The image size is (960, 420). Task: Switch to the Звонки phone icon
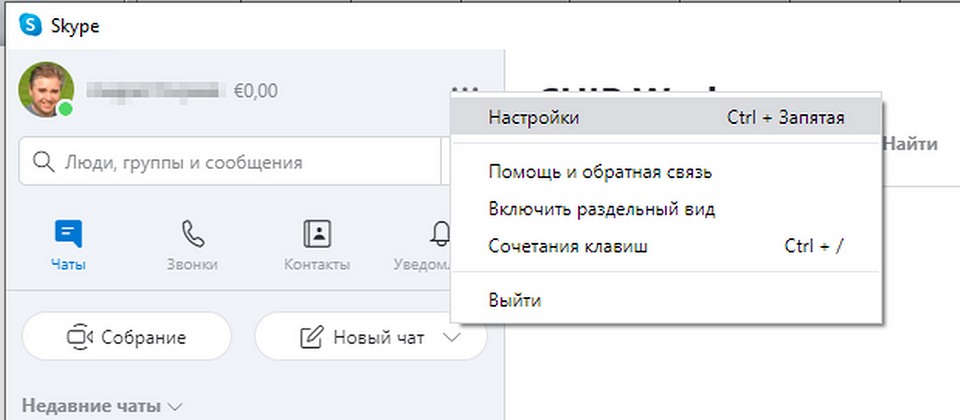(x=192, y=235)
